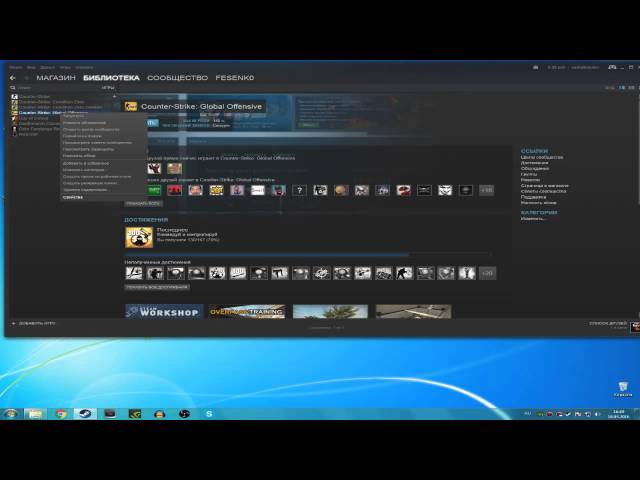Open Google Chrome from the taskbar
Screen dimensions: 640x480
click(61, 414)
